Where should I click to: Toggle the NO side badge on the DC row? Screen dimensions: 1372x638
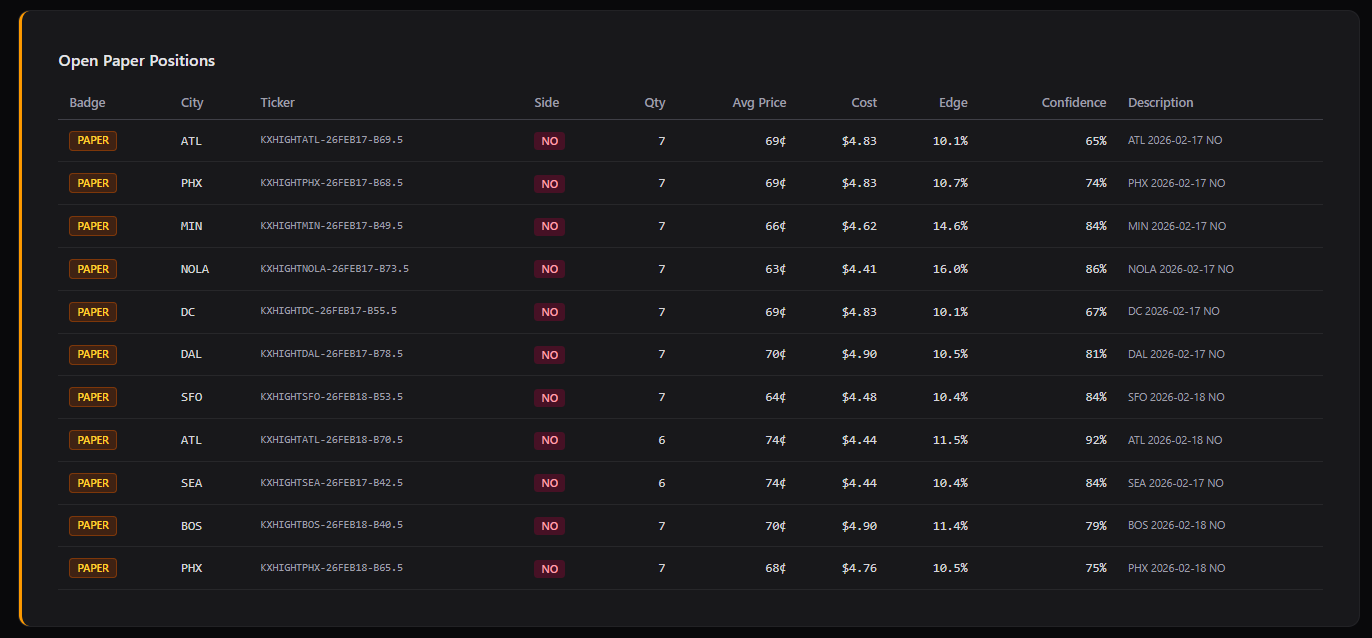coord(549,312)
